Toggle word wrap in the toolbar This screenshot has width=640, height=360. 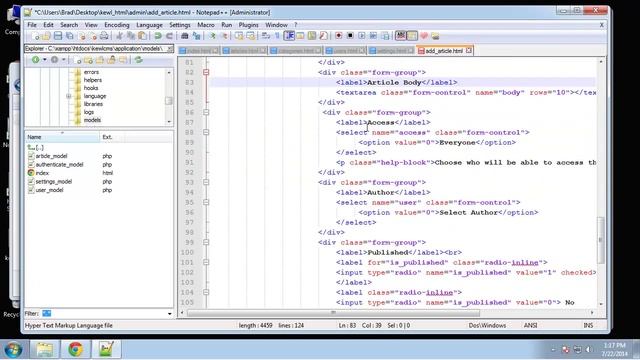click(266, 36)
